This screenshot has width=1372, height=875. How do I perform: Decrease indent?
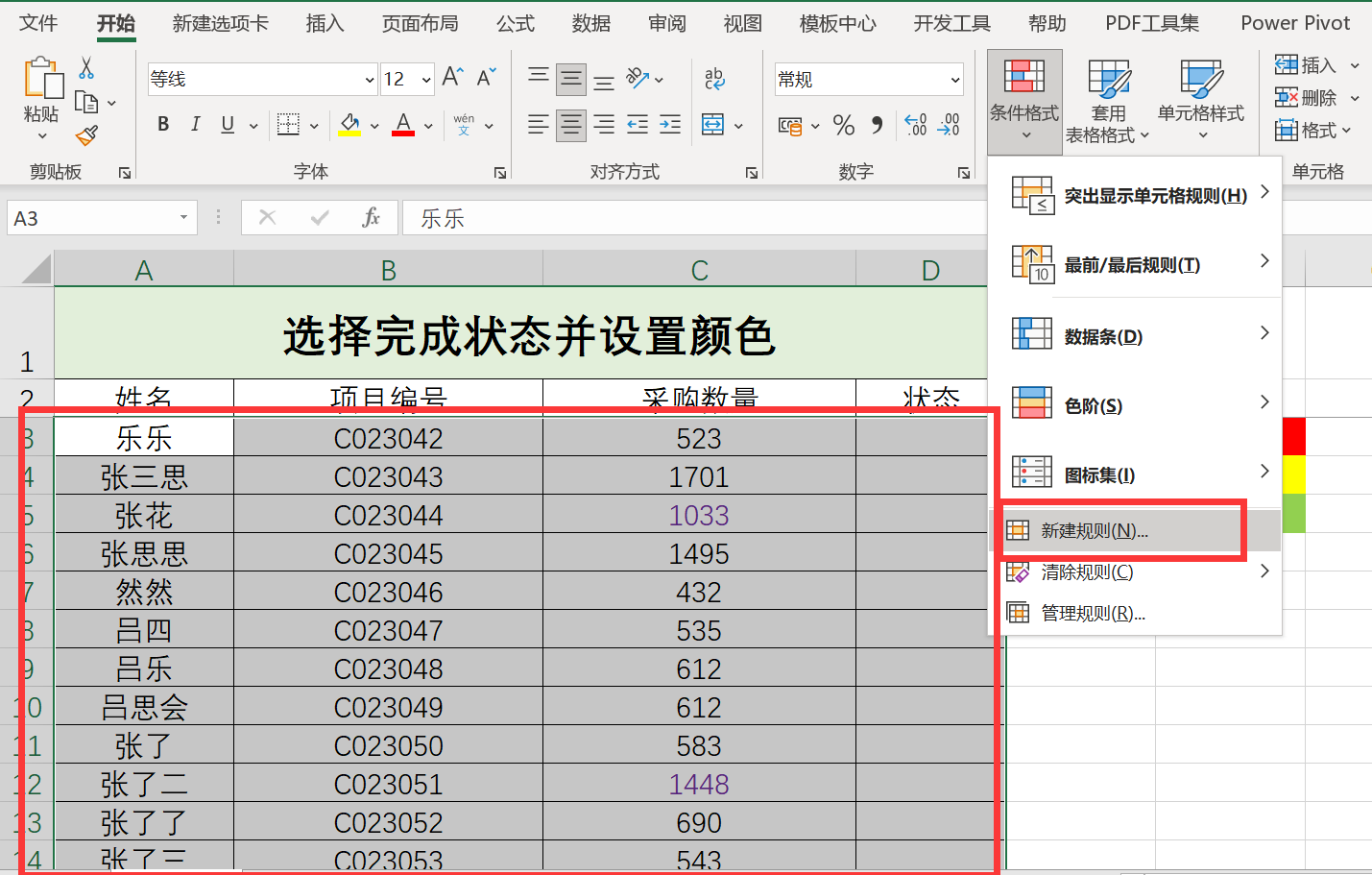pyautogui.click(x=638, y=124)
